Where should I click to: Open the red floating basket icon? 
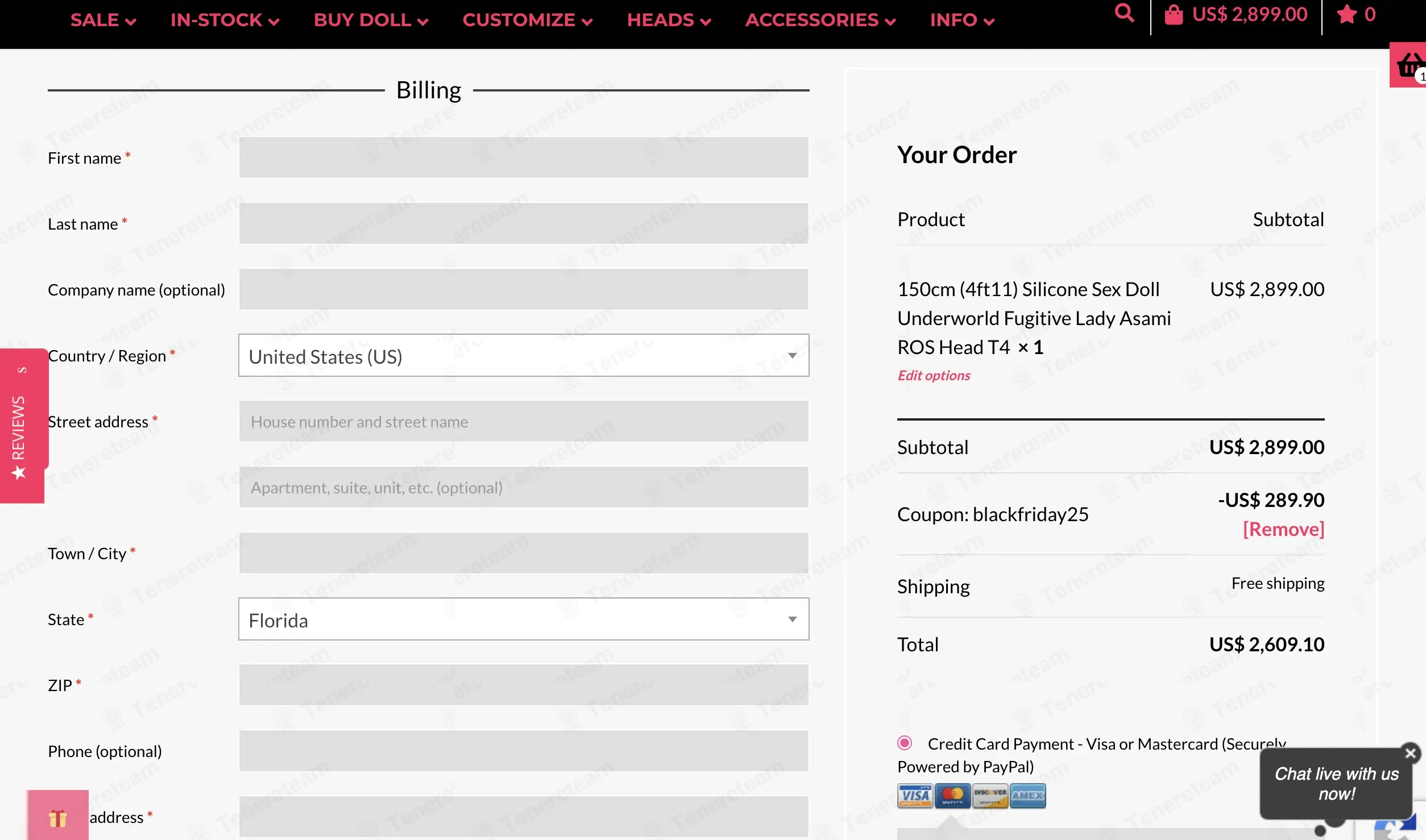[1410, 65]
